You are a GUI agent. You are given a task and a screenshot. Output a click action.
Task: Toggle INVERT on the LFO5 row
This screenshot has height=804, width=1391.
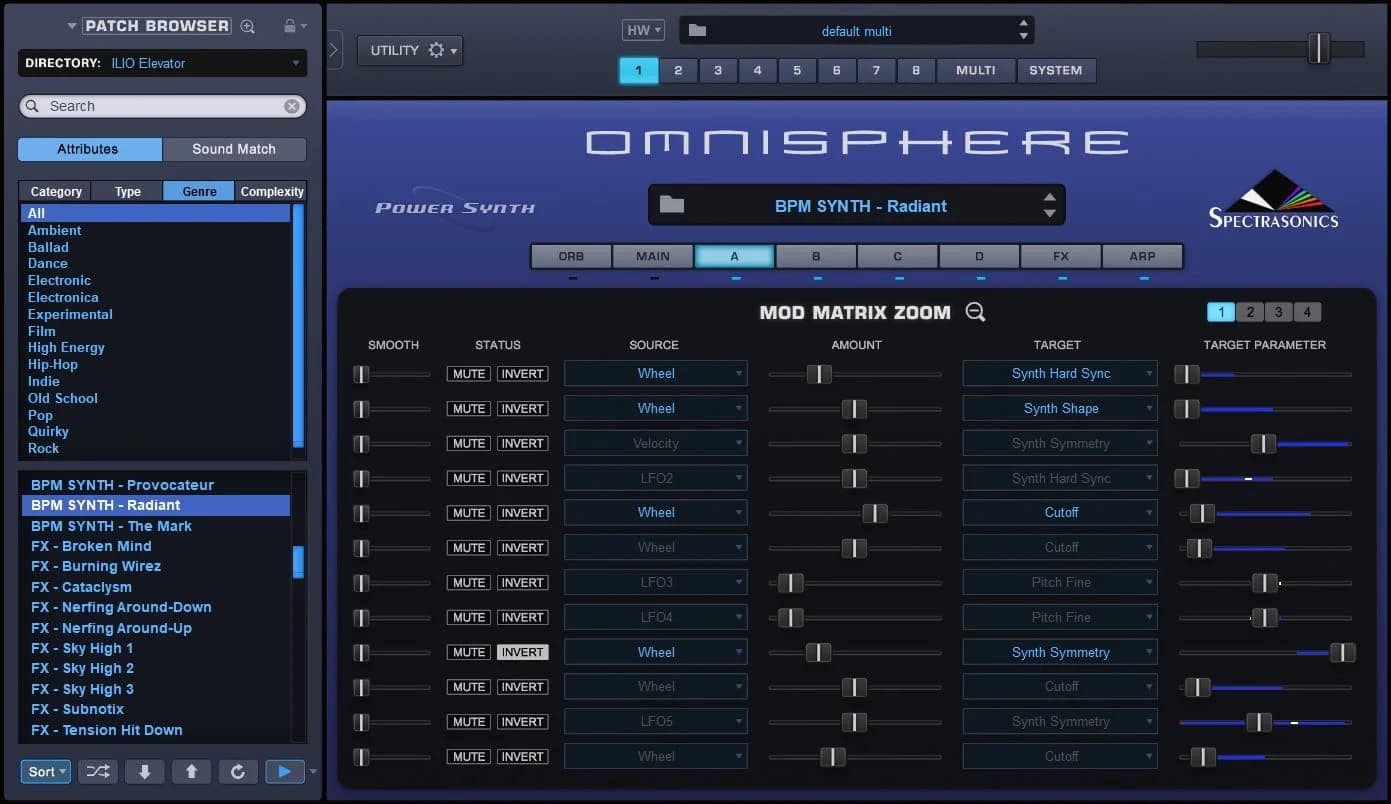[x=522, y=721]
